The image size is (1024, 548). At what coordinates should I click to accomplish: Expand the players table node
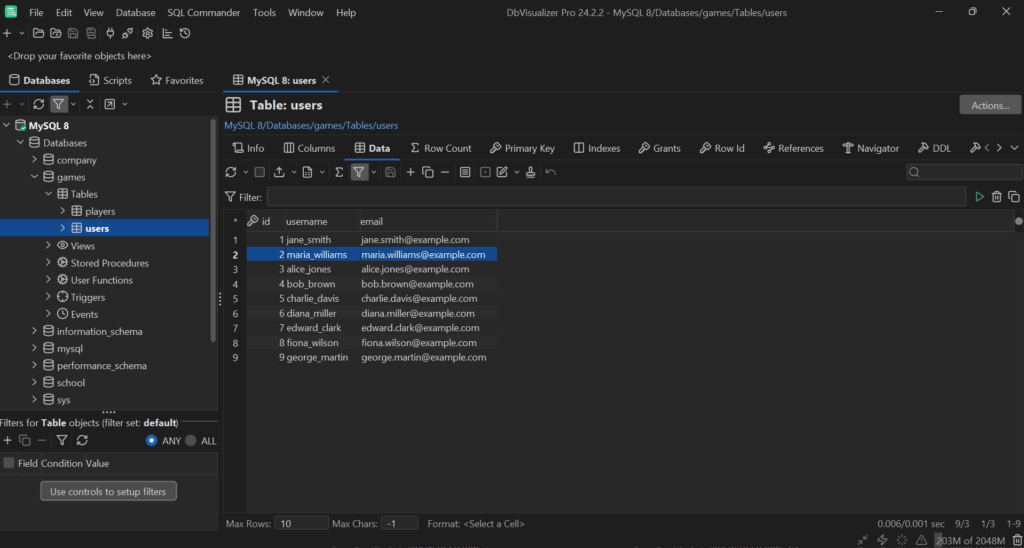pos(63,211)
